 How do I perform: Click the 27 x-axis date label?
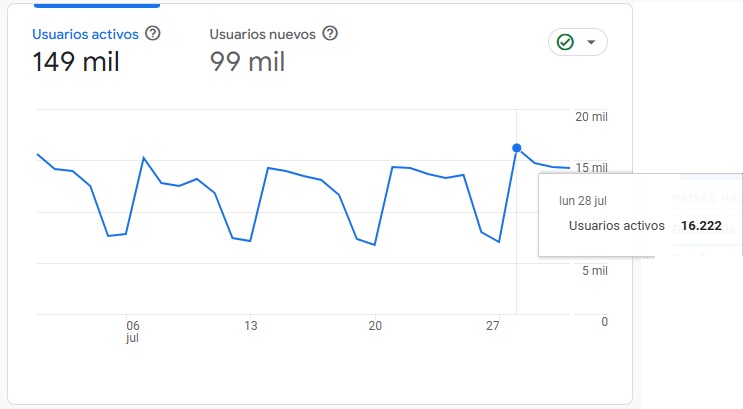click(492, 326)
